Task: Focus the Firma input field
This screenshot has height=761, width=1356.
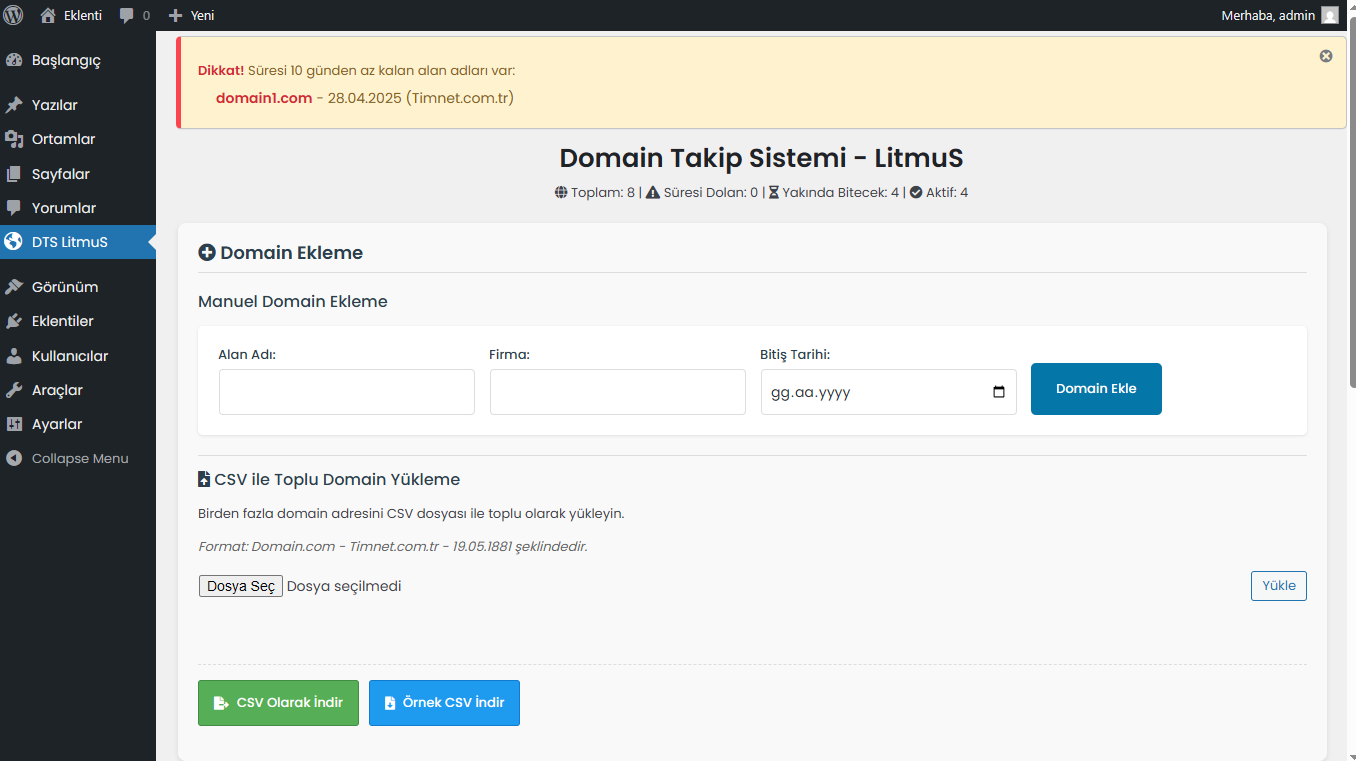Action: [x=618, y=392]
